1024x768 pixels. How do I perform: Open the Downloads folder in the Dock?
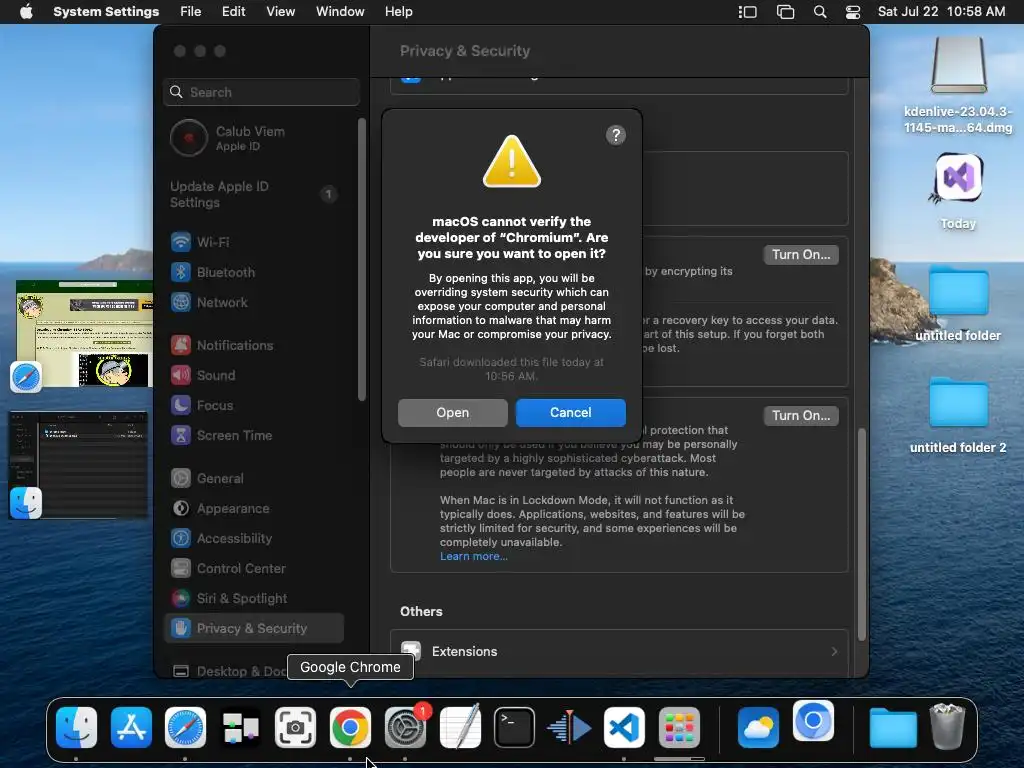[893, 728]
